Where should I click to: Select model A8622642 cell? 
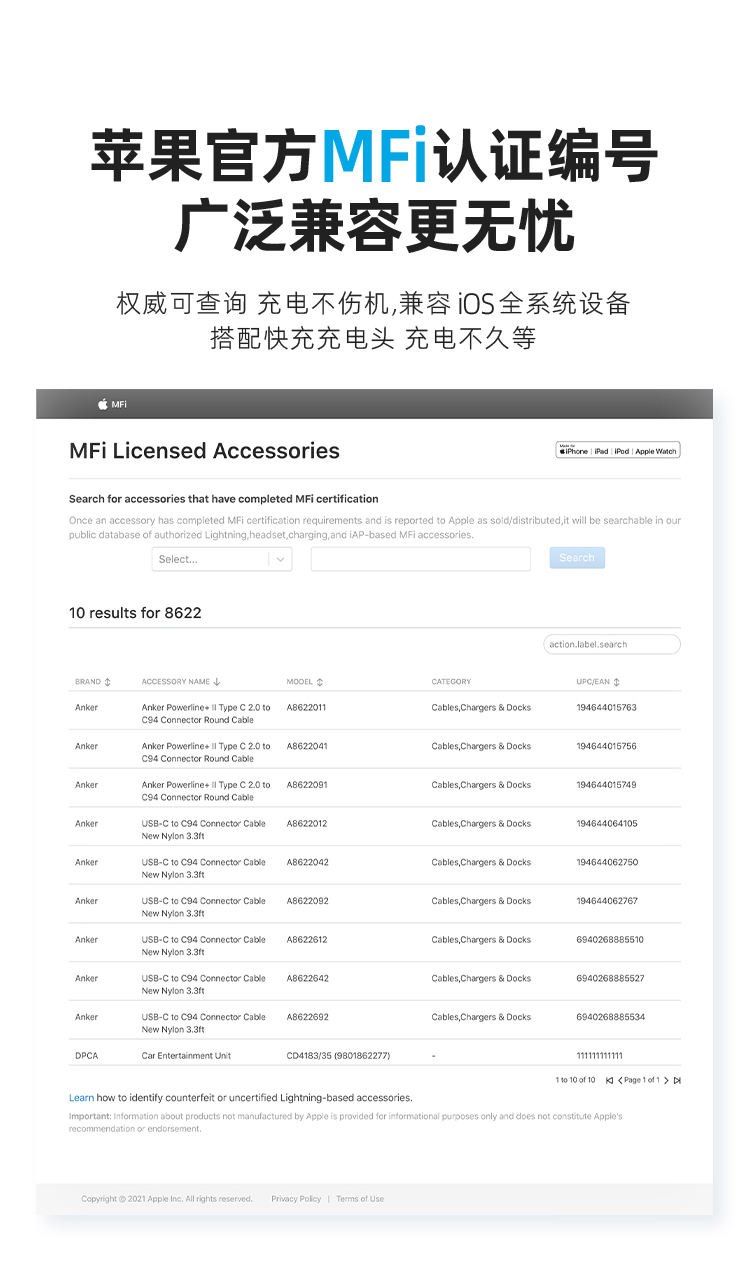(x=307, y=978)
